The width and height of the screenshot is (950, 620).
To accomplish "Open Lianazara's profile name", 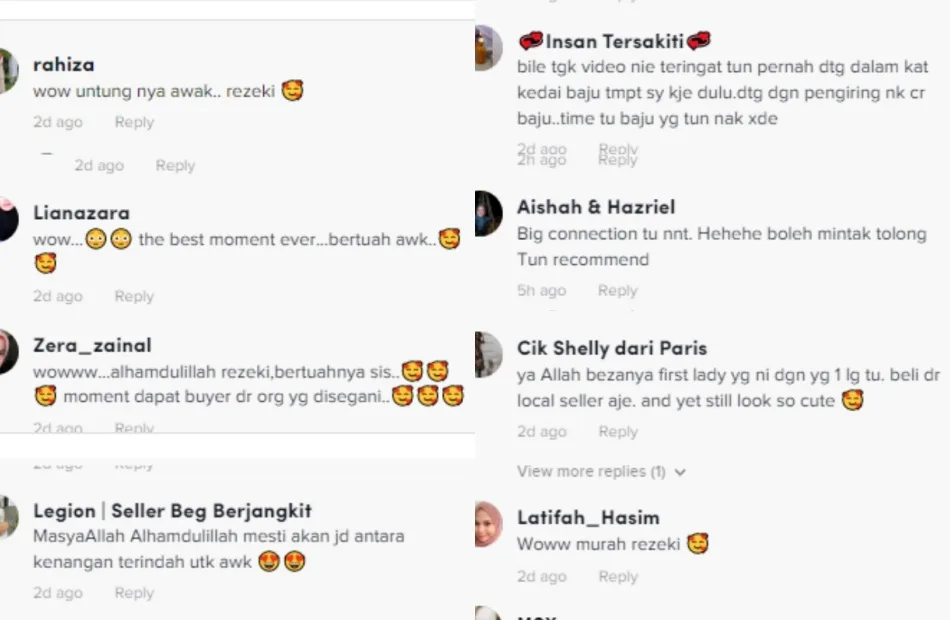I will [x=81, y=213].
